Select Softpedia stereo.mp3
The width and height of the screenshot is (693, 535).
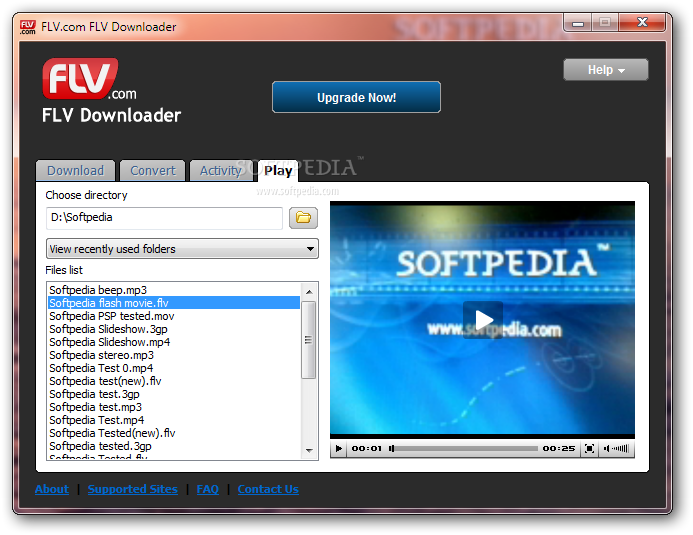click(x=174, y=355)
